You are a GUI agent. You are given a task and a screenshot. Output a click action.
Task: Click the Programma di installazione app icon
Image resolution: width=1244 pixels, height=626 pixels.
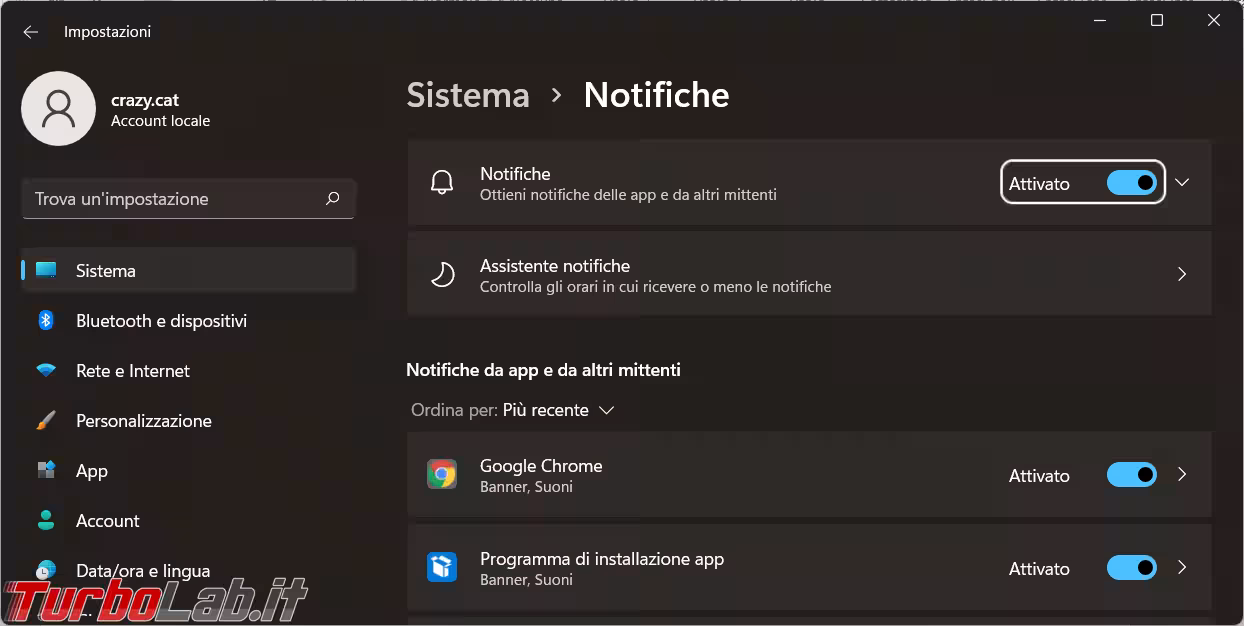click(x=442, y=568)
